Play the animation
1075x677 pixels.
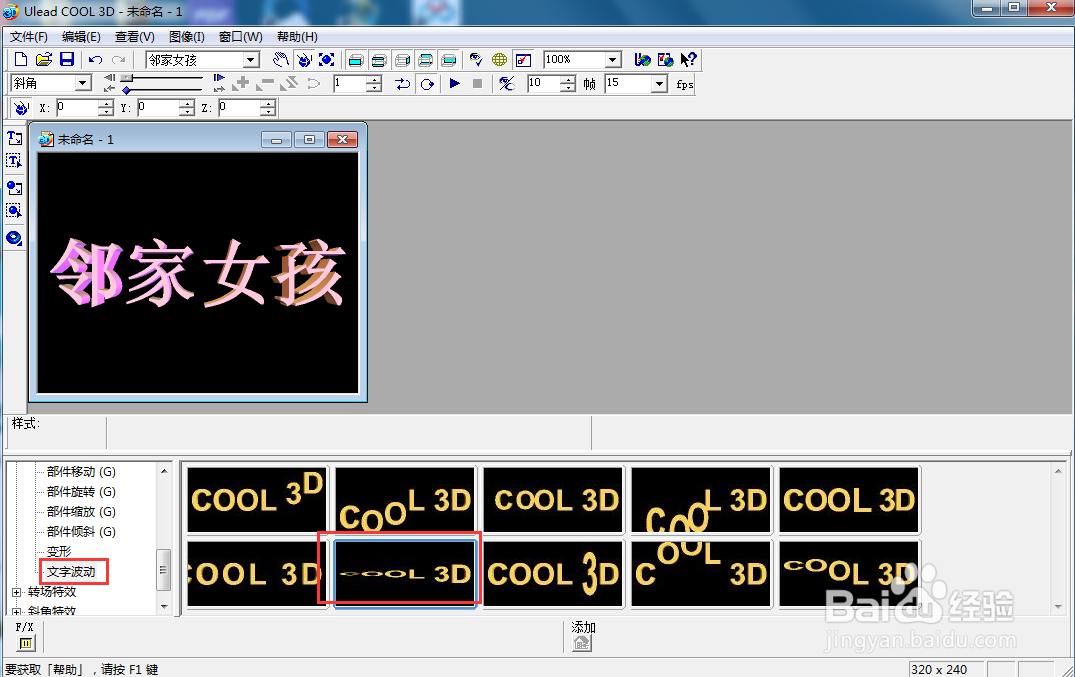coord(455,84)
